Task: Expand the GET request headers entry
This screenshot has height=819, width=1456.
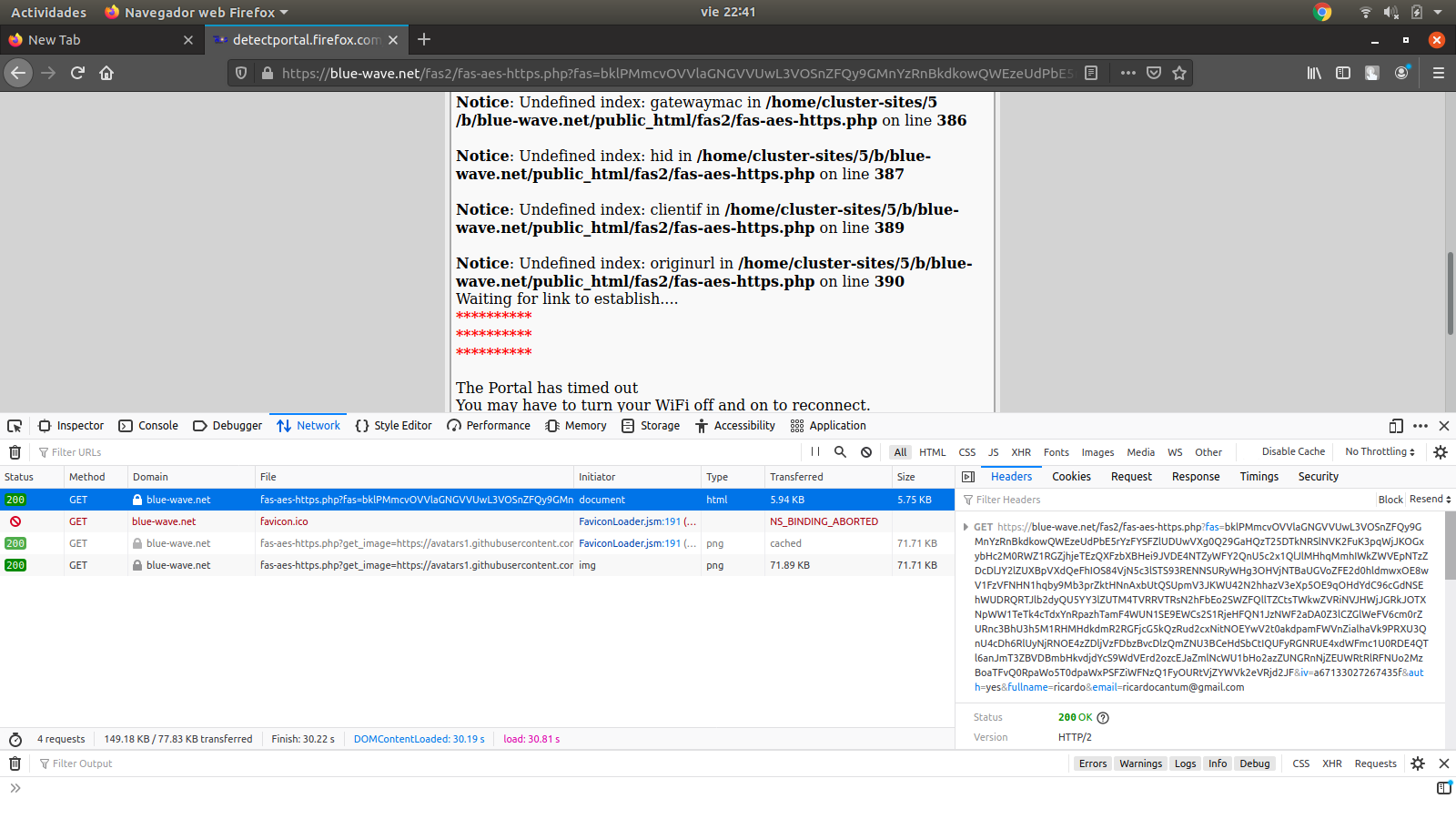Action: (x=967, y=526)
